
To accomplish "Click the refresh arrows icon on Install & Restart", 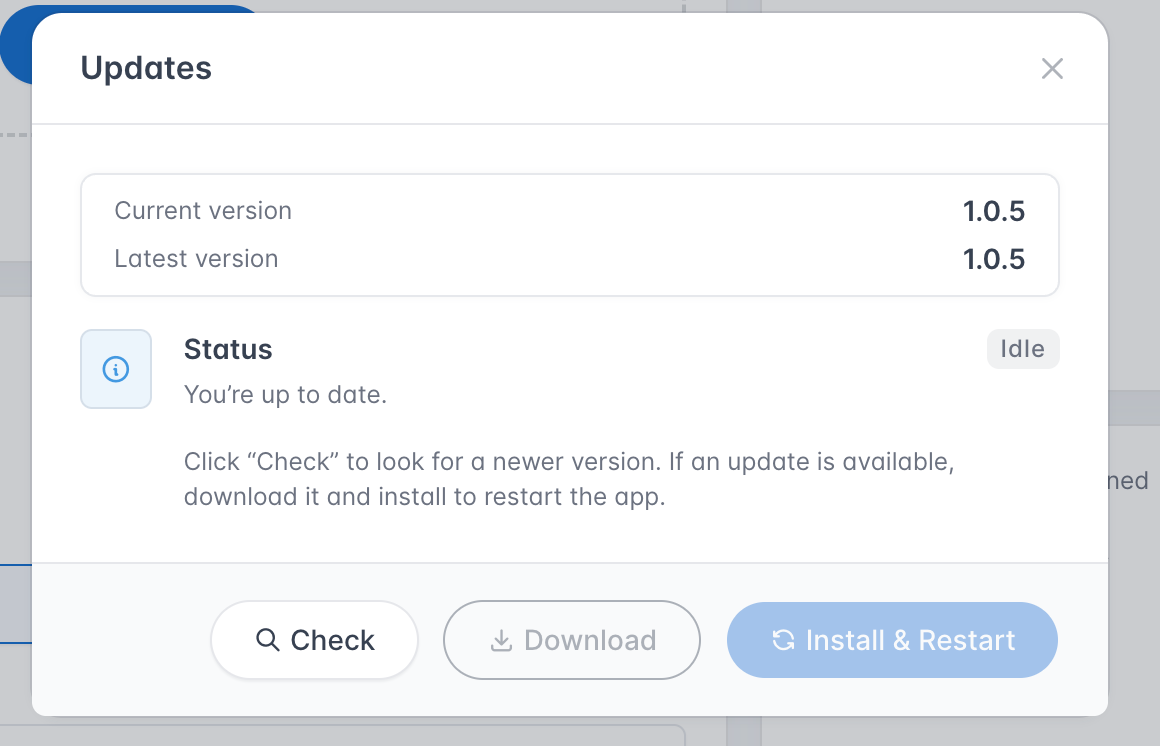I will (x=783, y=639).
